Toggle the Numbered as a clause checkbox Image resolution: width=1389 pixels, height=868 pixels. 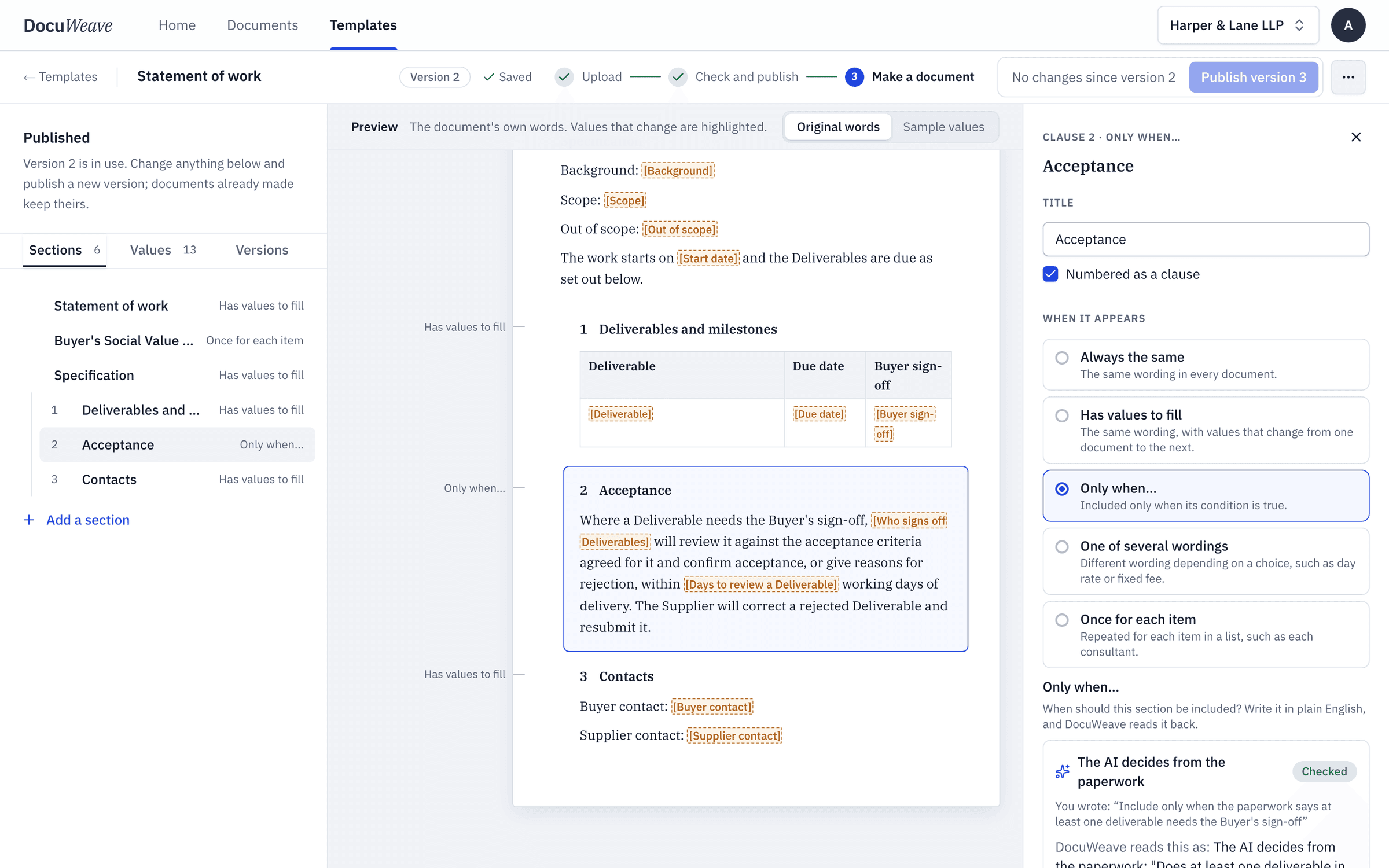click(1050, 274)
